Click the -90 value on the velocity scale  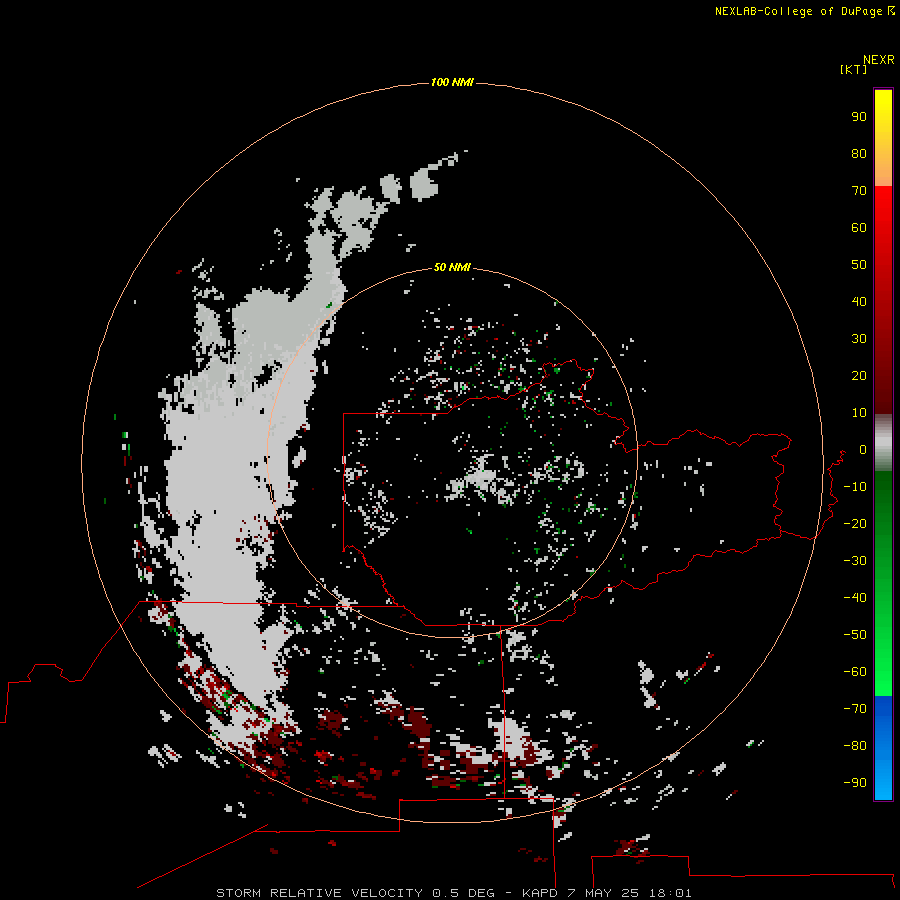(x=855, y=783)
